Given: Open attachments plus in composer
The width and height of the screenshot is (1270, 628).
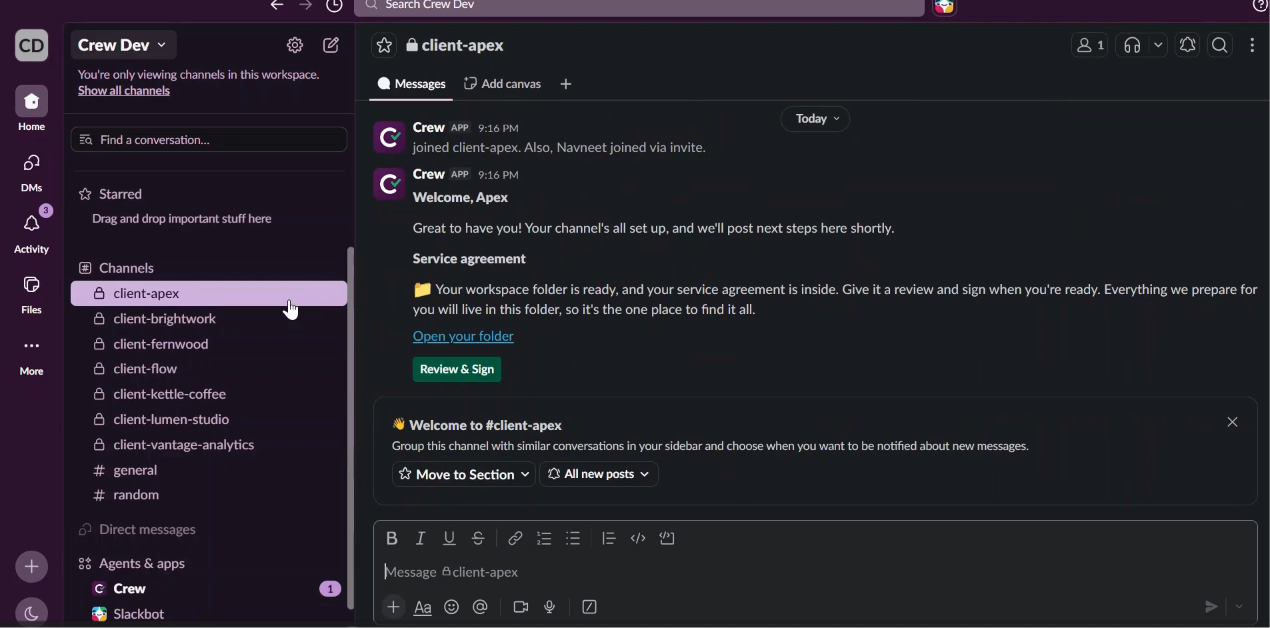Looking at the screenshot, I should pos(393,607).
